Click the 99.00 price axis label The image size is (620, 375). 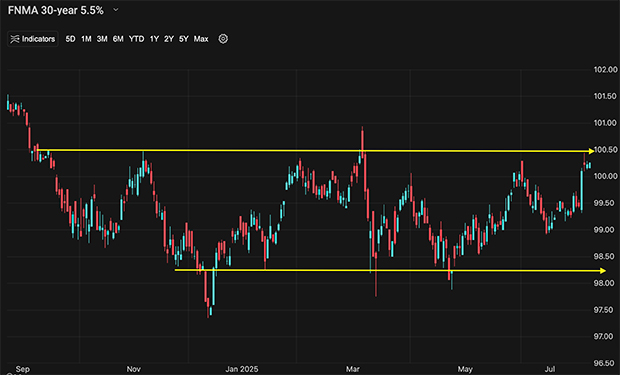point(605,229)
